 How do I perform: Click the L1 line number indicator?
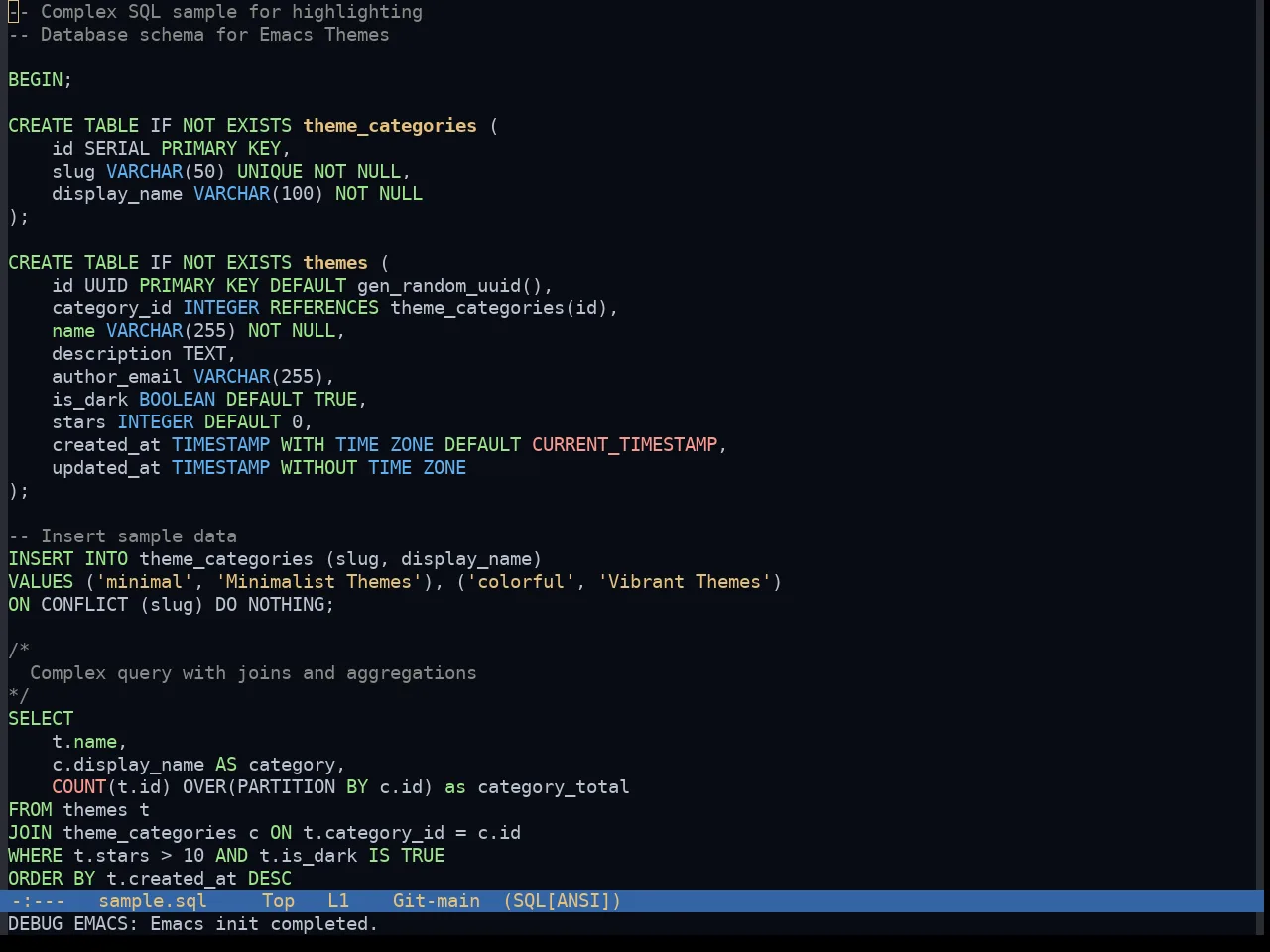click(338, 901)
